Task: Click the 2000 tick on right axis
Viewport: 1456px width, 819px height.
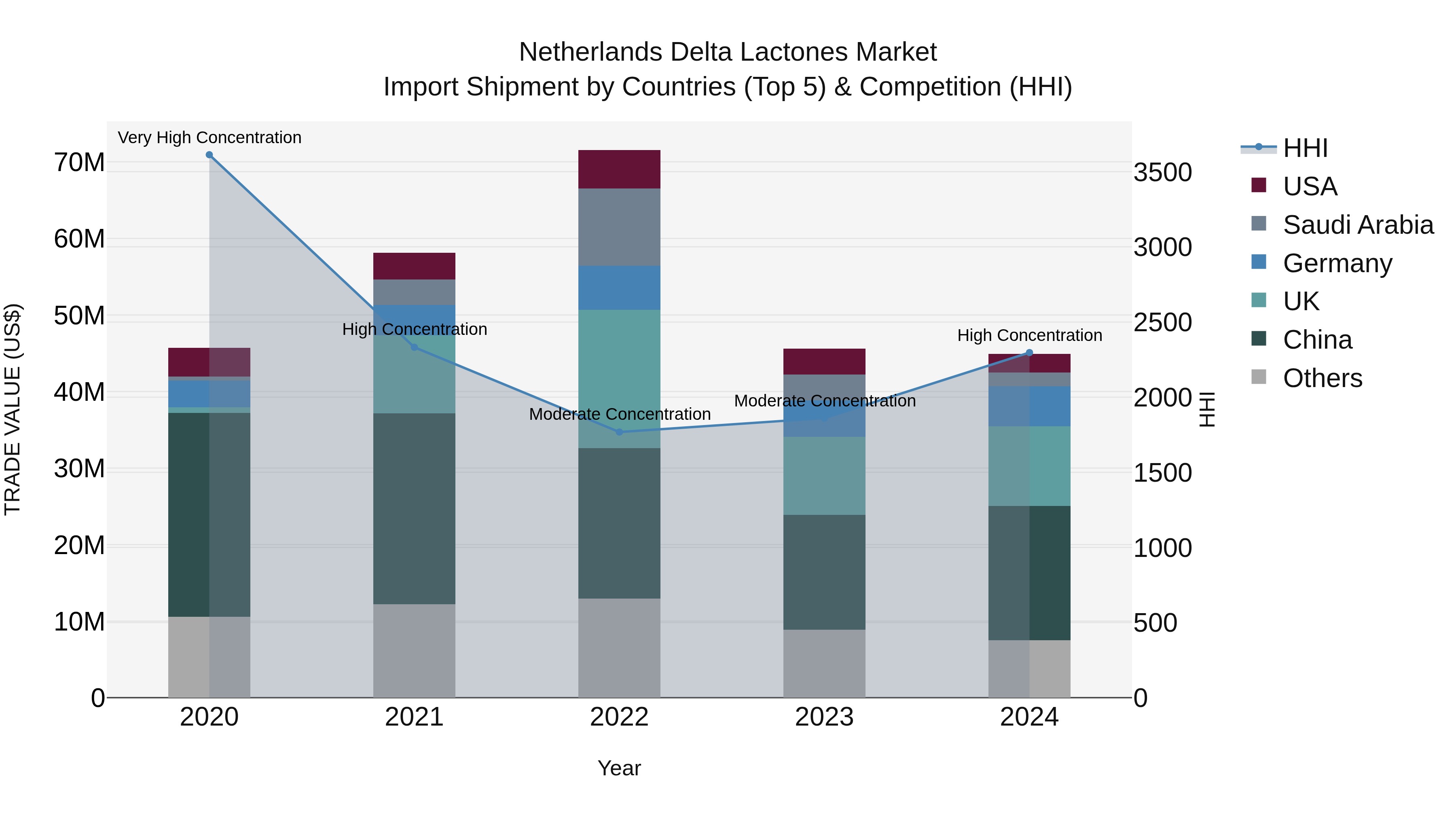Action: click(1163, 397)
